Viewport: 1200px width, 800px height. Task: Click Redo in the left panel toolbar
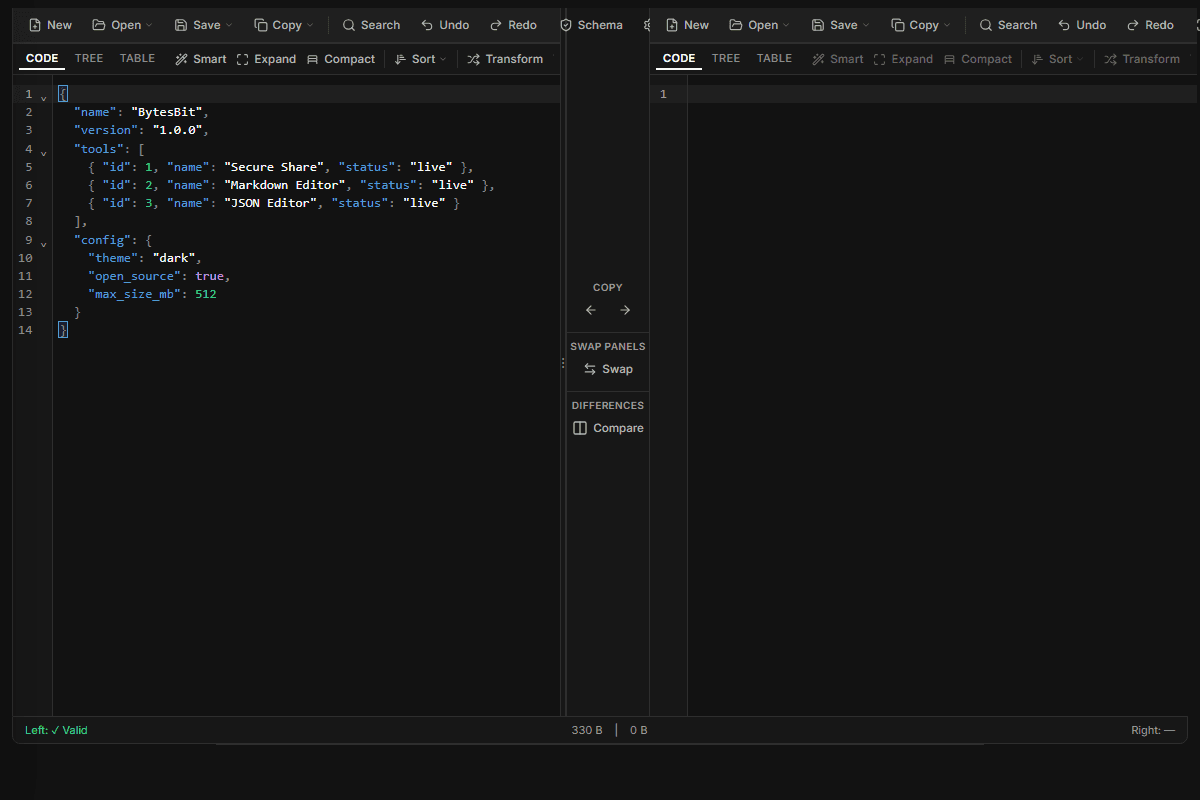513,25
